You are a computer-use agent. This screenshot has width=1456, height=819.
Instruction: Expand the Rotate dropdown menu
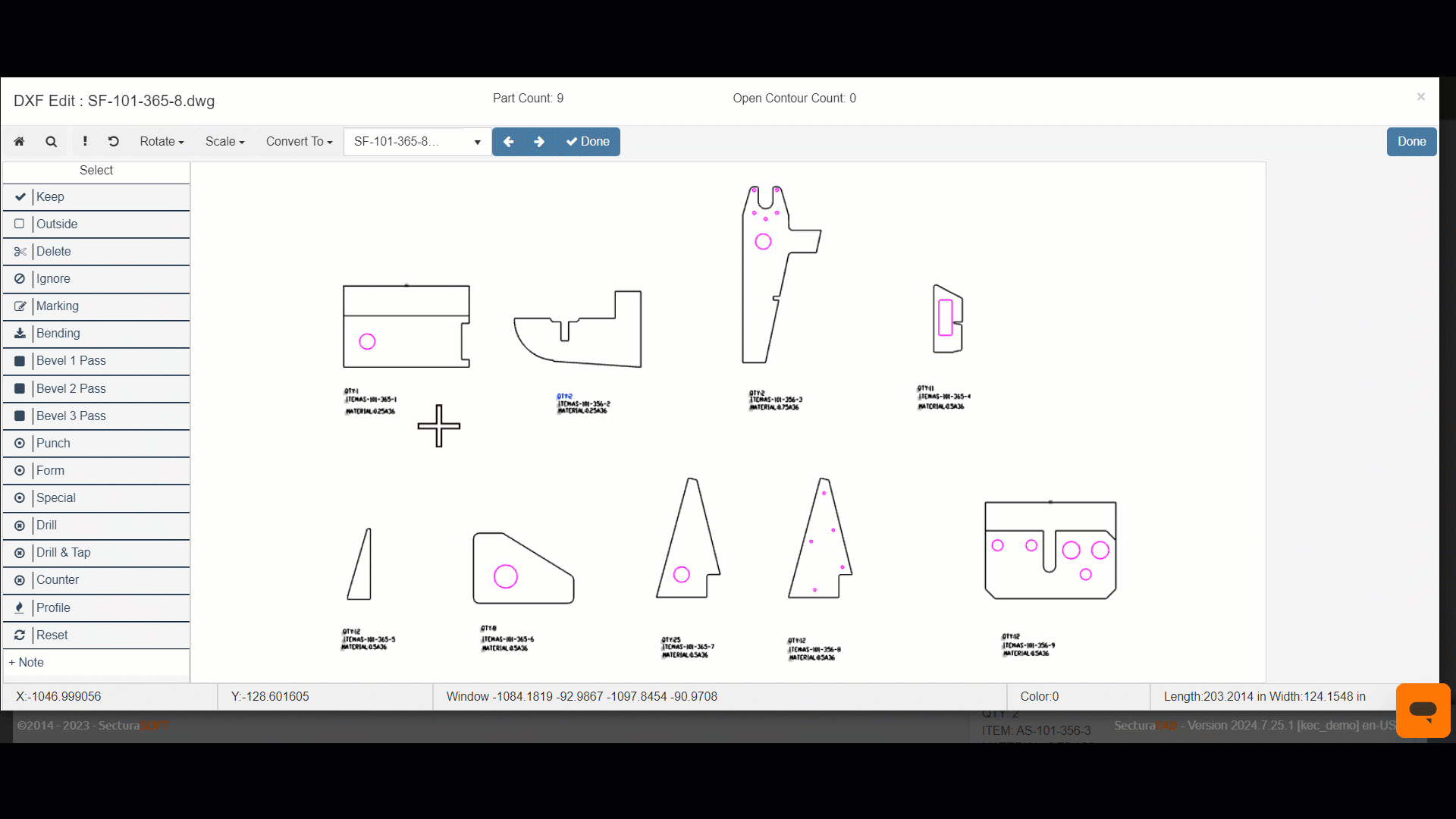(160, 141)
